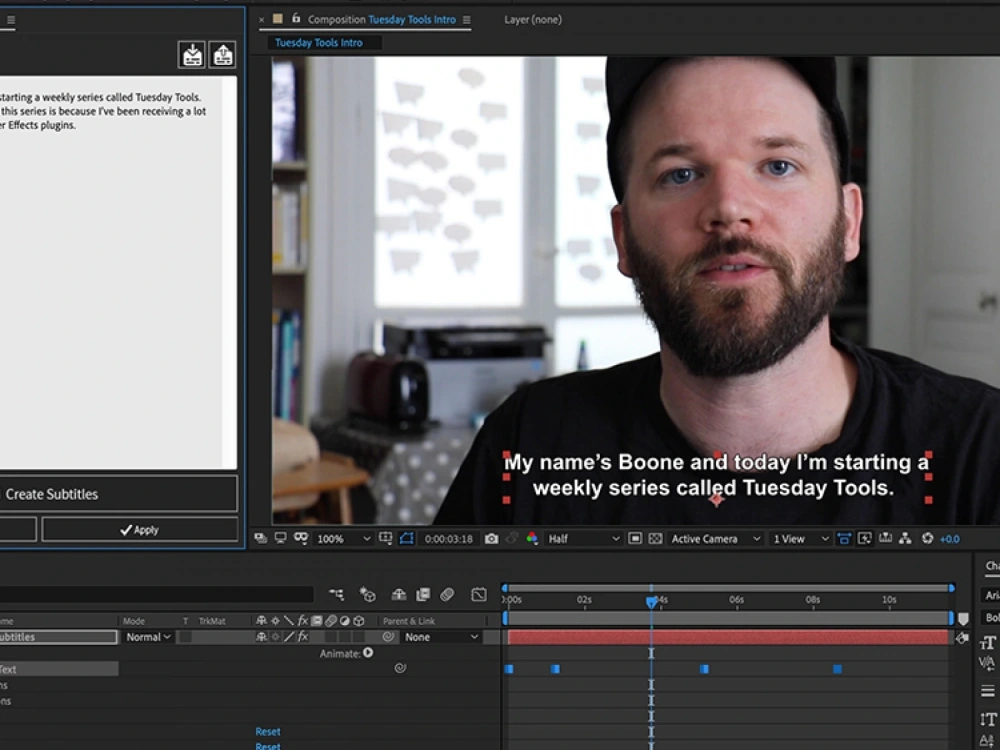1000x750 pixels.
Task: Click the comp marker bin icon
Action: [963, 619]
